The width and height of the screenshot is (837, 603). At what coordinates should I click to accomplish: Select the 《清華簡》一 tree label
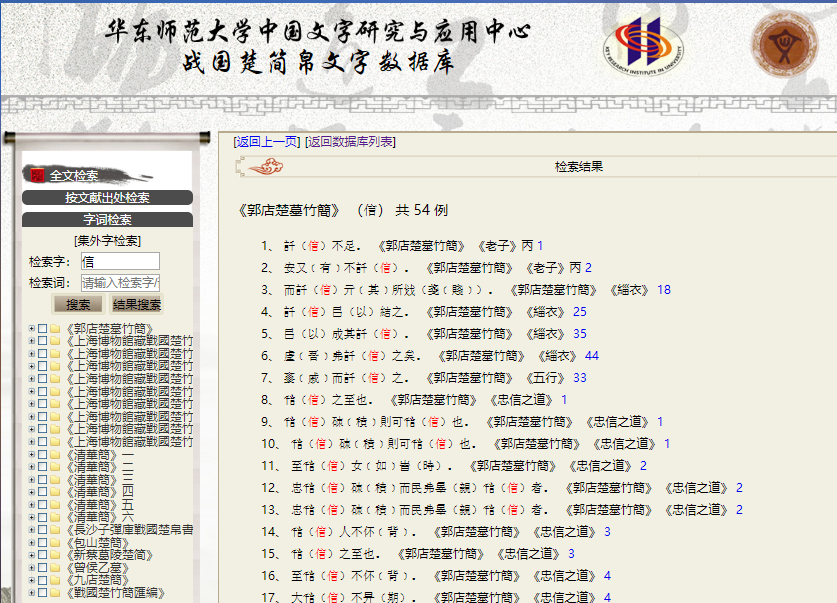(x=99, y=455)
